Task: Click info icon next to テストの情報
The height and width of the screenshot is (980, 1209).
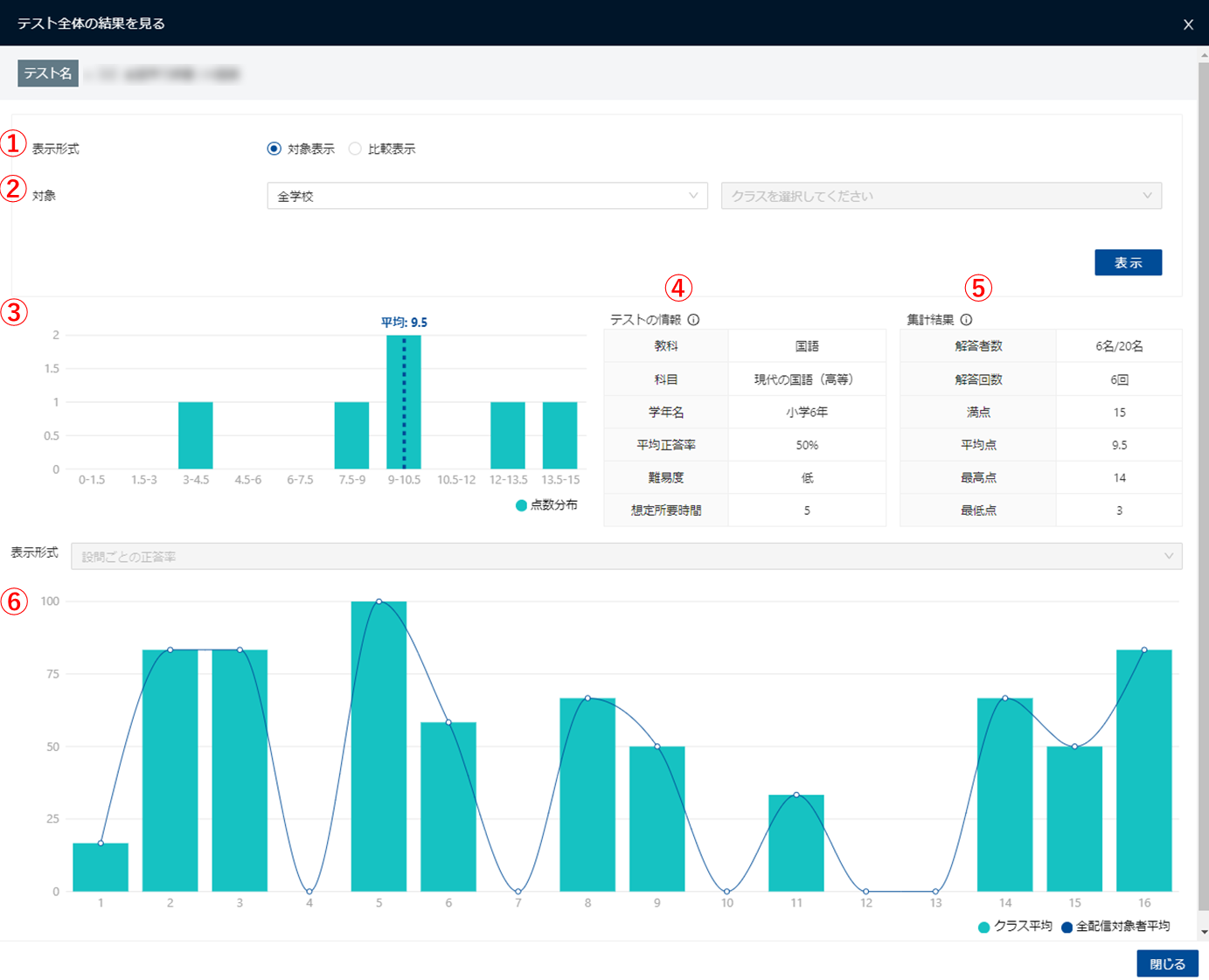Action: 693,320
